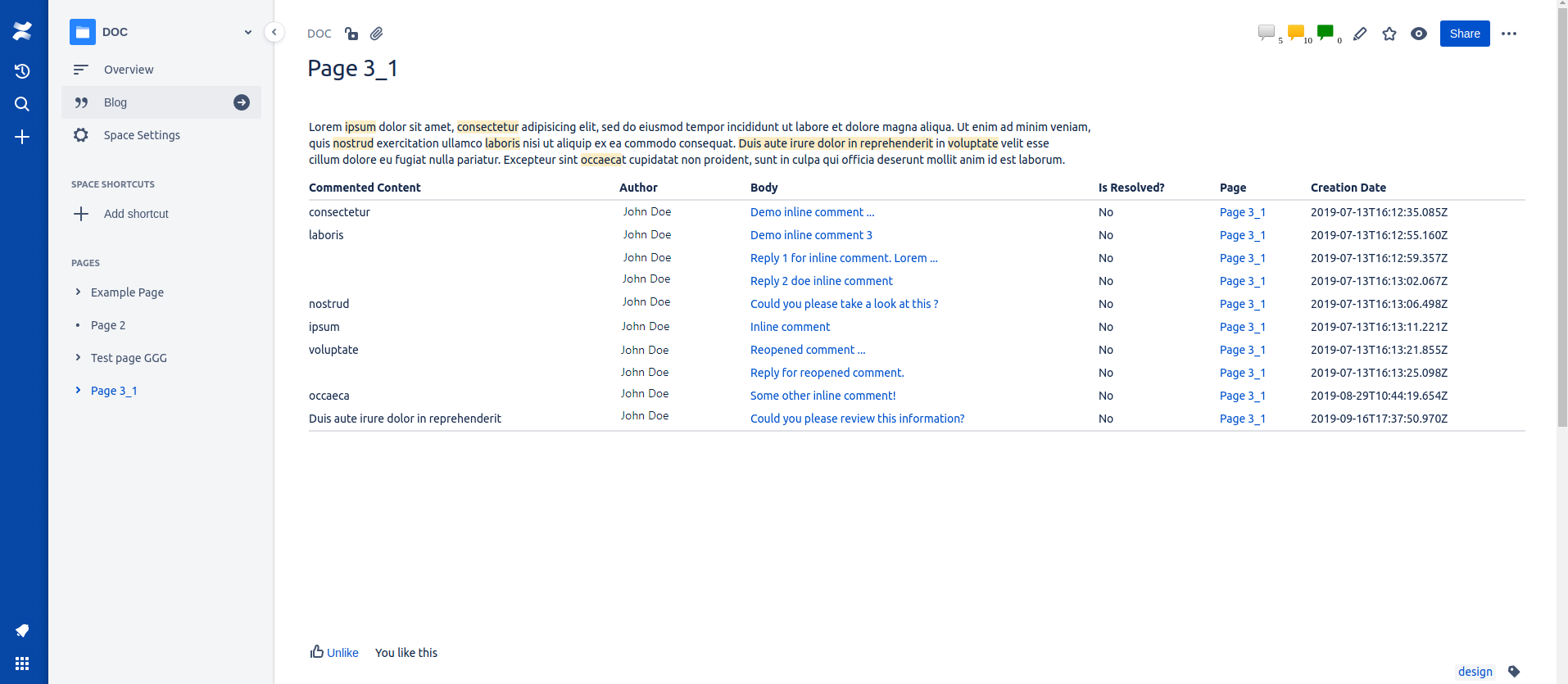
Task: Click highlighted 'occaeca' in paragraph
Action: (602, 160)
